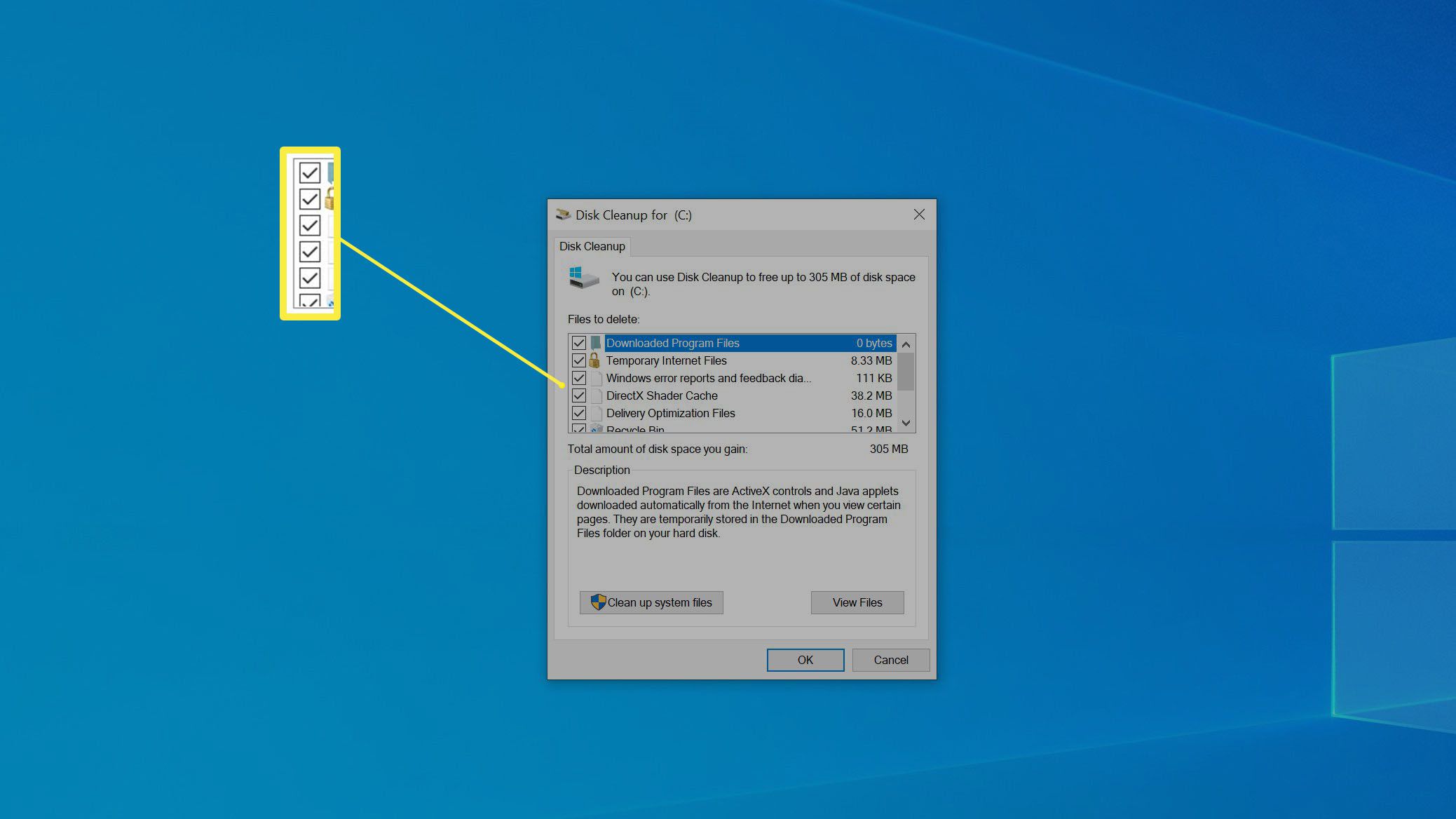This screenshot has height=819, width=1456.
Task: Select the DirectX Shader Cache row
Action: coord(733,395)
